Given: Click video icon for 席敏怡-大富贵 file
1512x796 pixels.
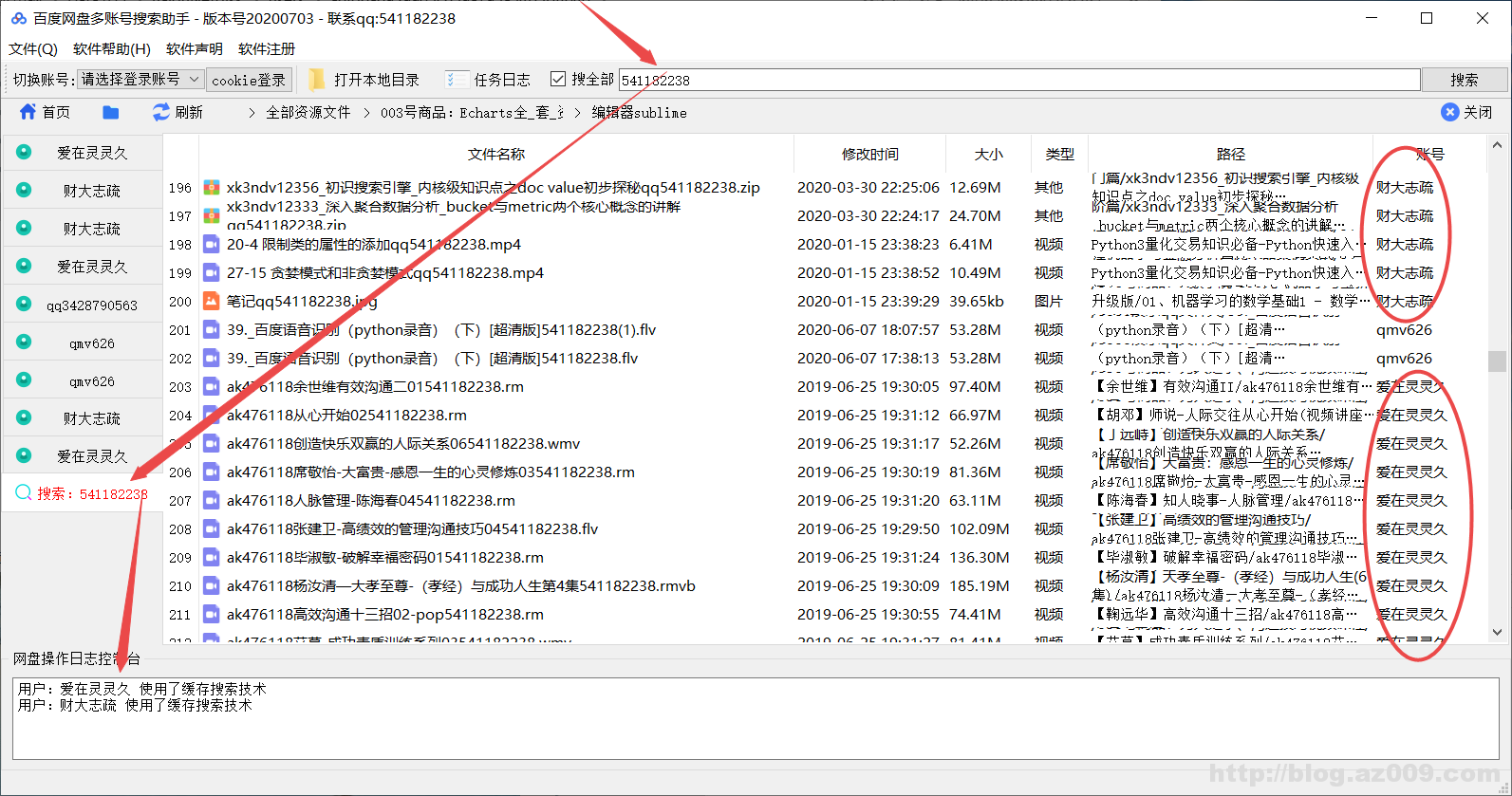Looking at the screenshot, I should (x=212, y=472).
